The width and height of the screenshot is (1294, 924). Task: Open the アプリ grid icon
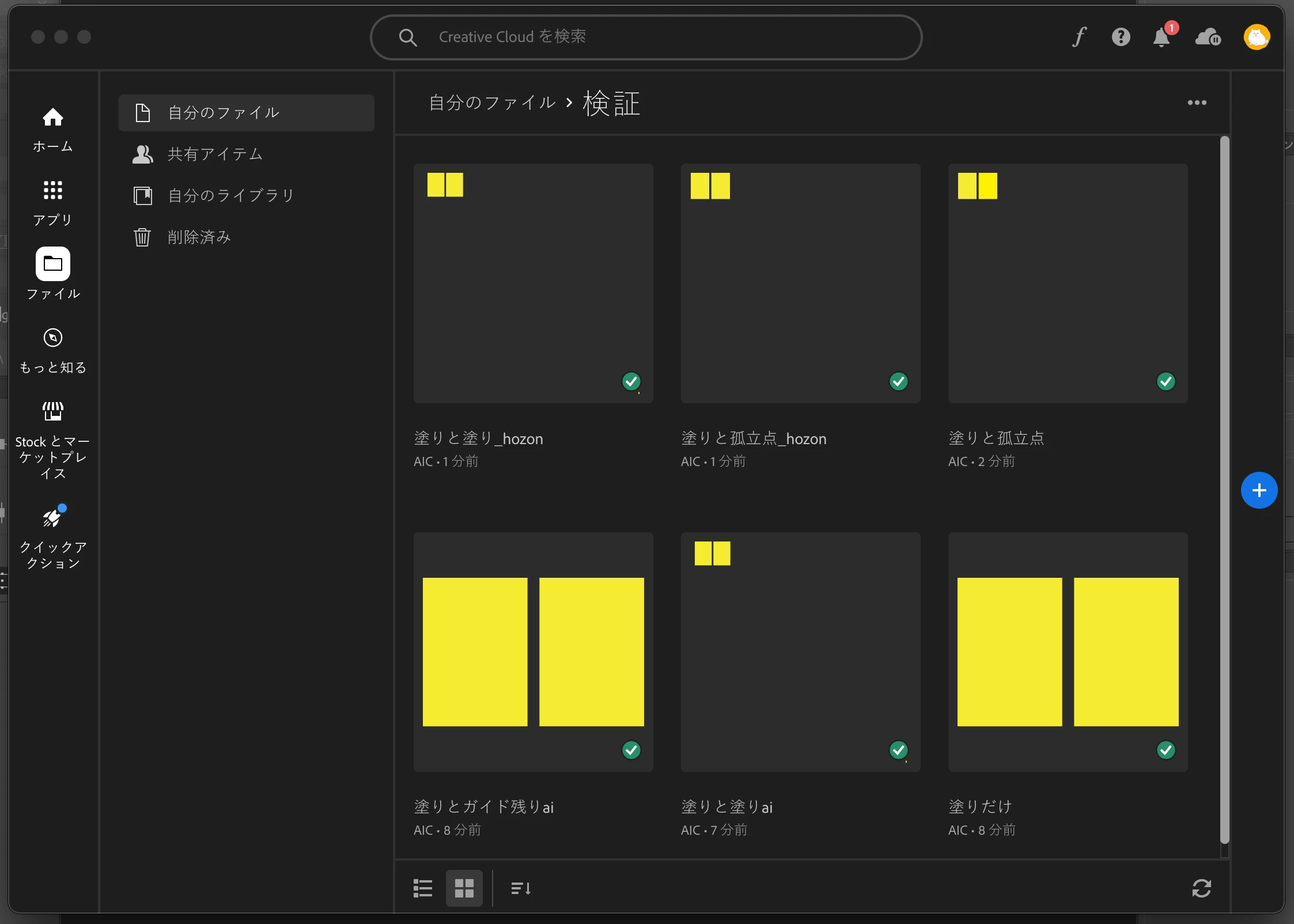point(52,203)
